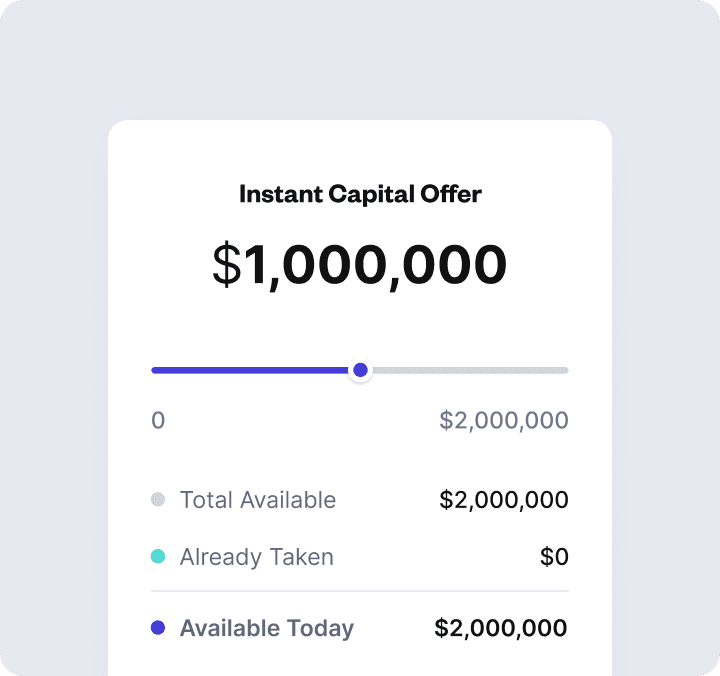720x676 pixels.
Task: Click the teal dot beside Already Taken
Action: coord(158,556)
